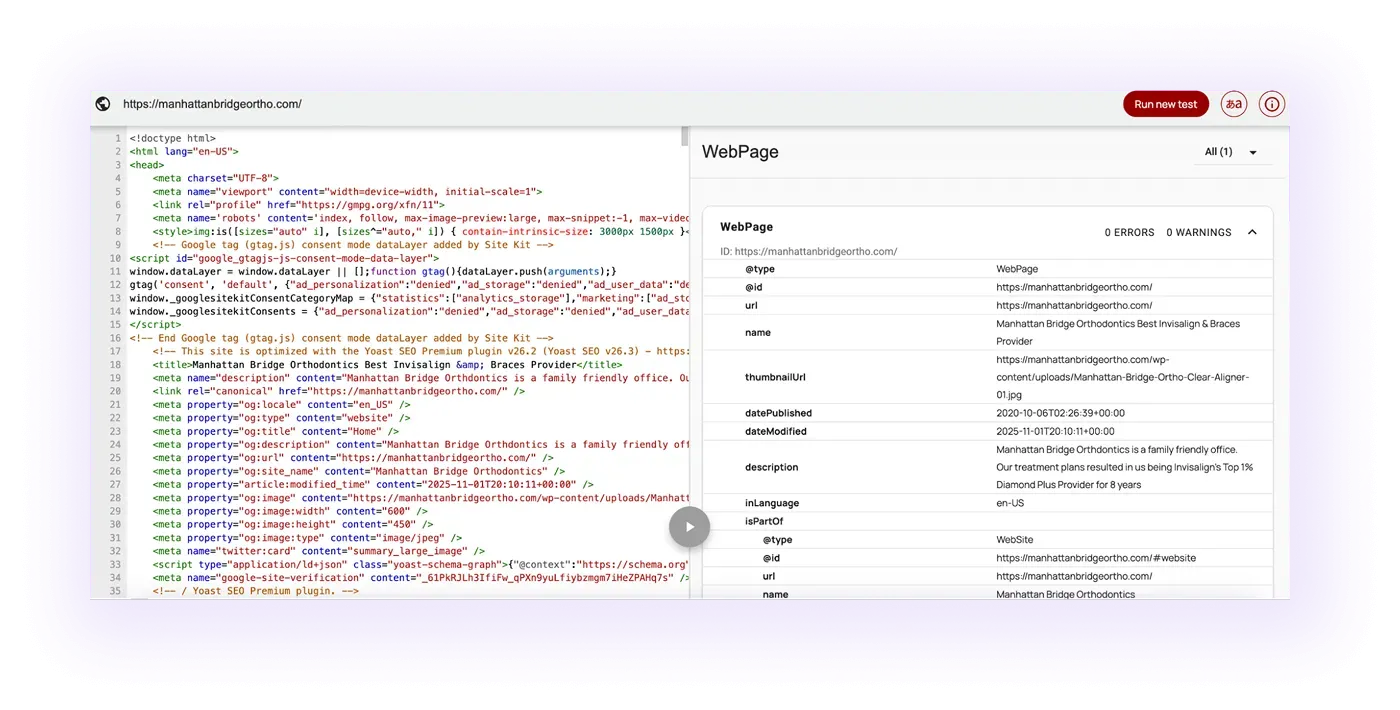The width and height of the screenshot is (1400, 710).
Task: Select the isPartOf property row
Action: (x=988, y=521)
